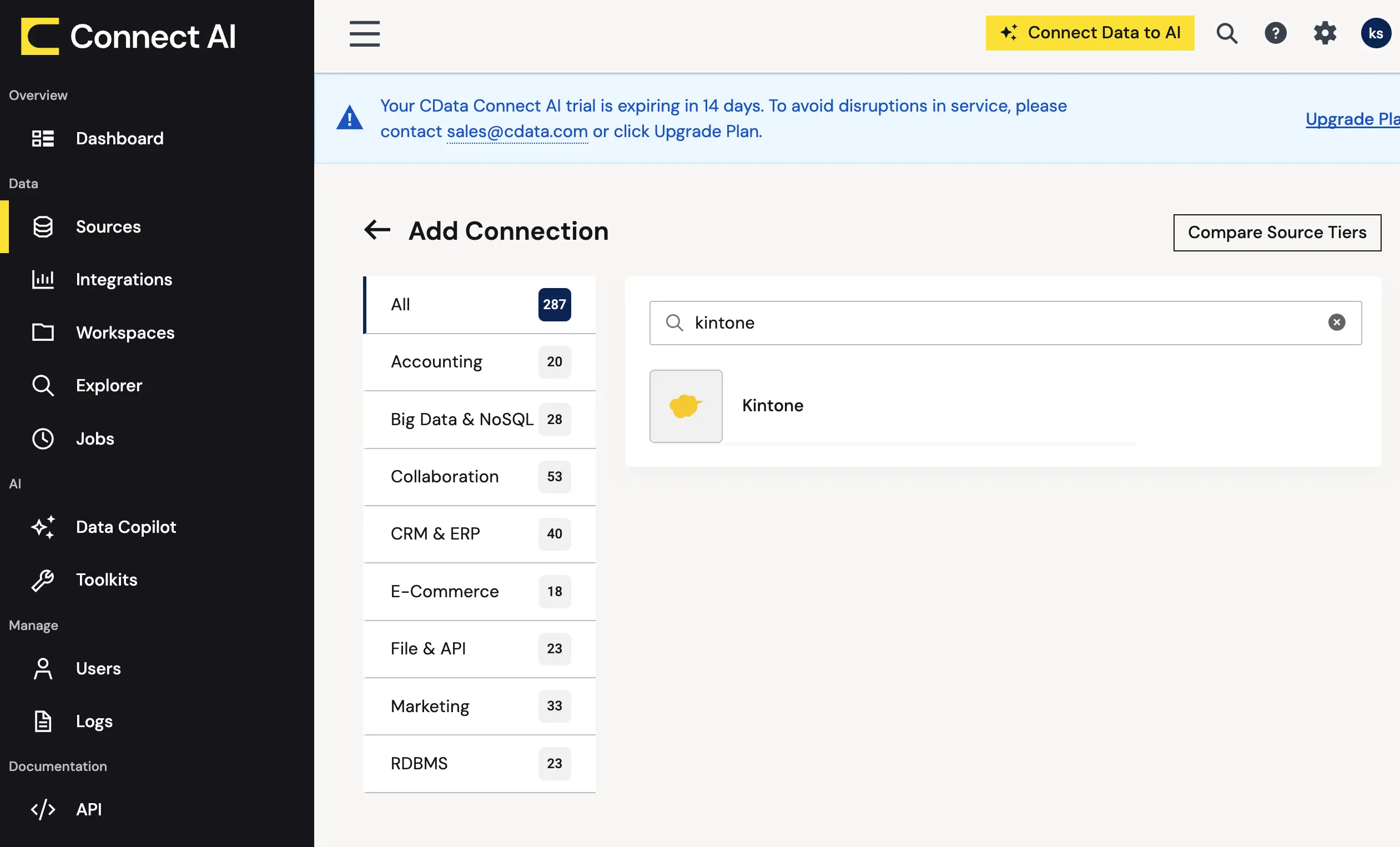Select the Collaboration category

coord(479,477)
